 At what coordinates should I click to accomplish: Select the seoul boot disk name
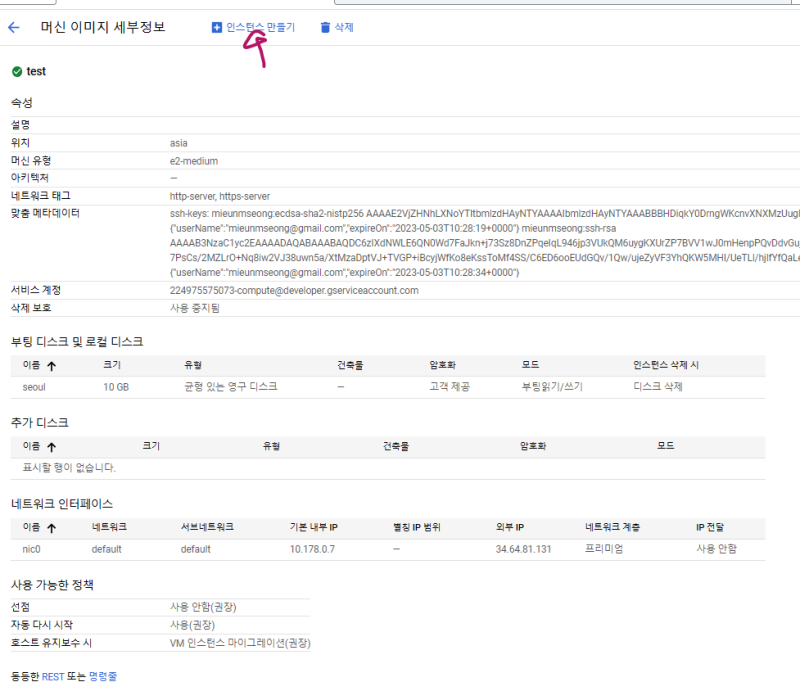coord(36,386)
